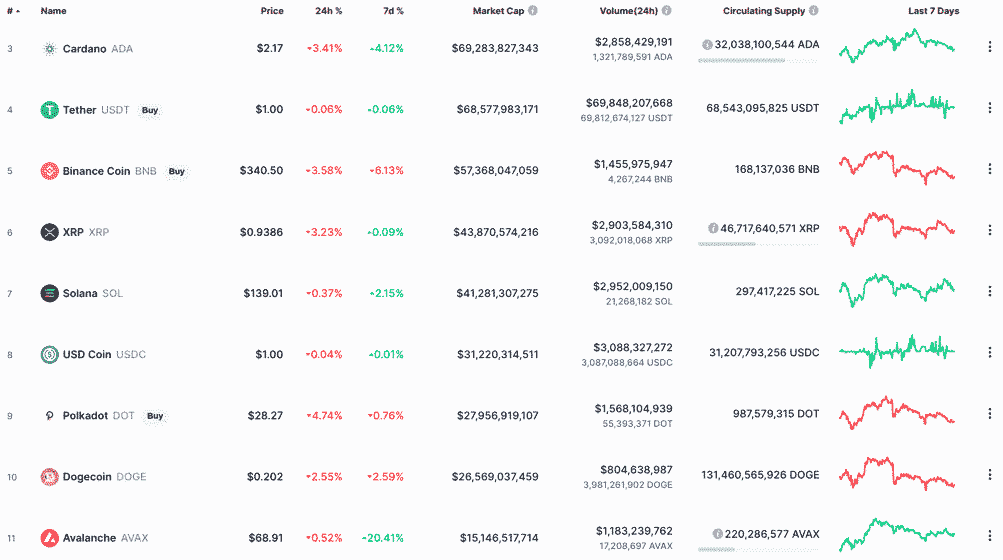Viewport: 1003px width, 560px height.
Task: Click the Circulating Supply info icon
Action: 813,10
